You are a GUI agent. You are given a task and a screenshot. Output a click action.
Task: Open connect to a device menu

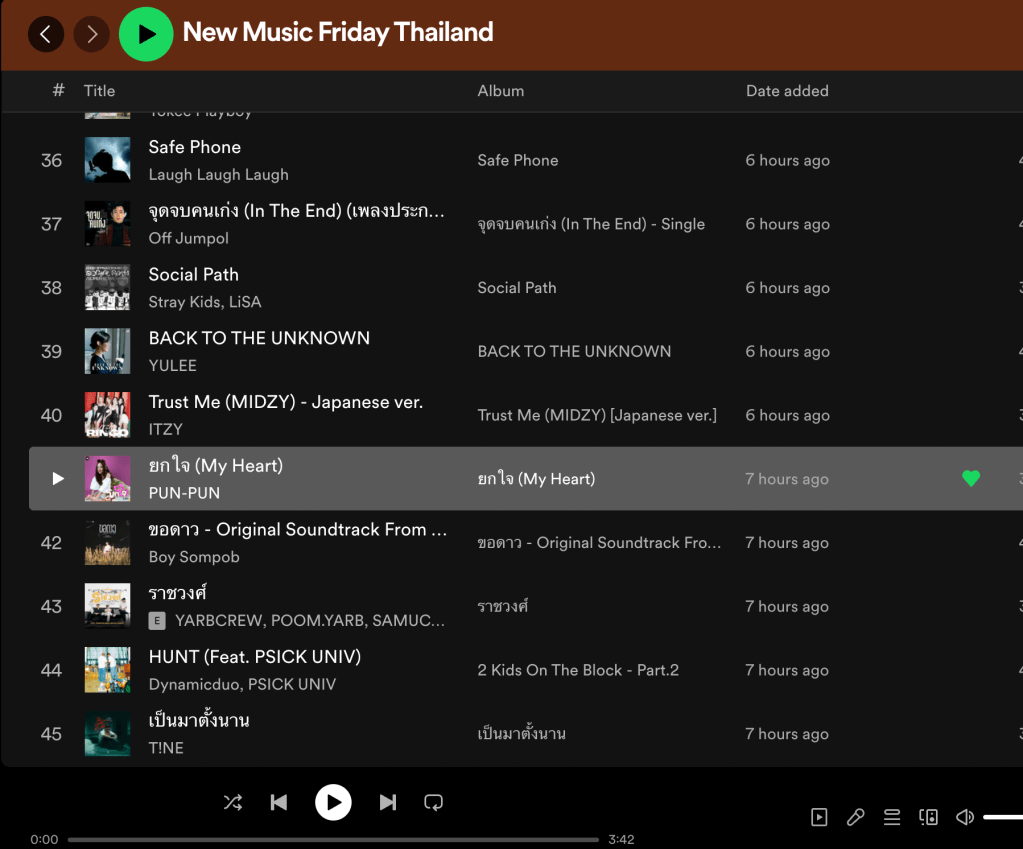[x=928, y=817]
